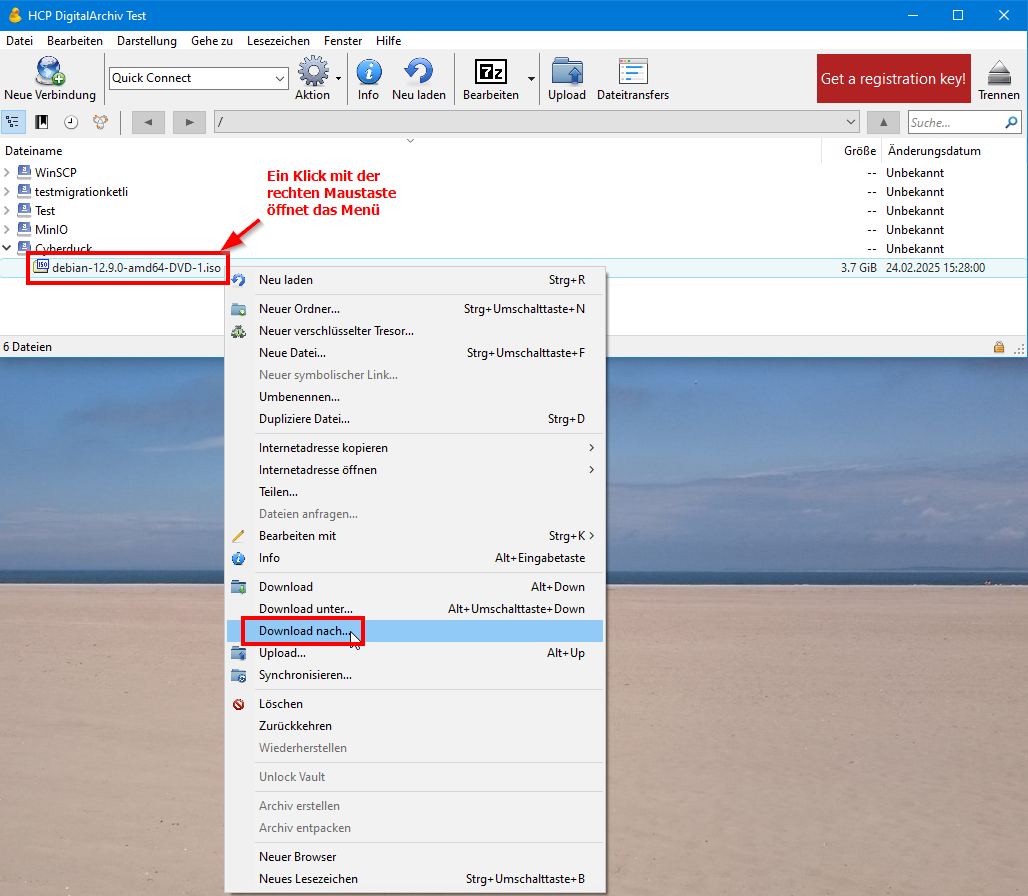Choose 'Löschen' from the context menu
Viewport: 1028px width, 896px height.
pos(280,704)
